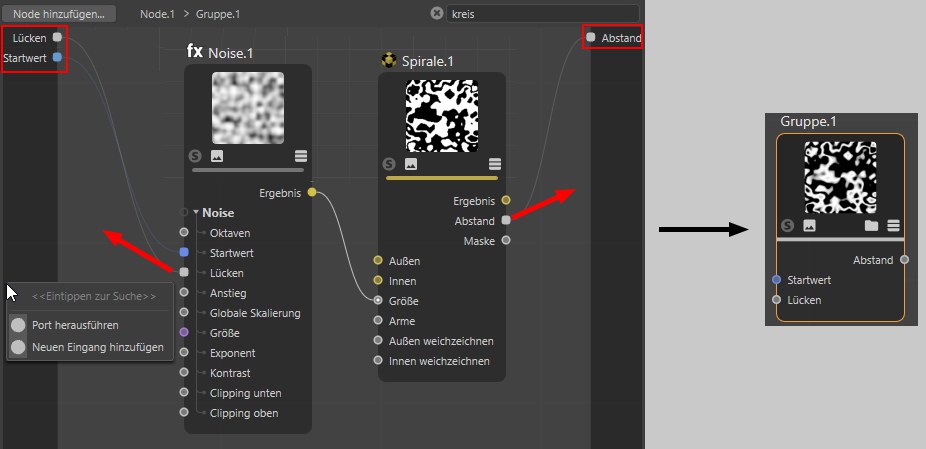Image resolution: width=926 pixels, height=449 pixels.
Task: Click the Lücken input port on Noise.1
Action: click(x=184, y=272)
